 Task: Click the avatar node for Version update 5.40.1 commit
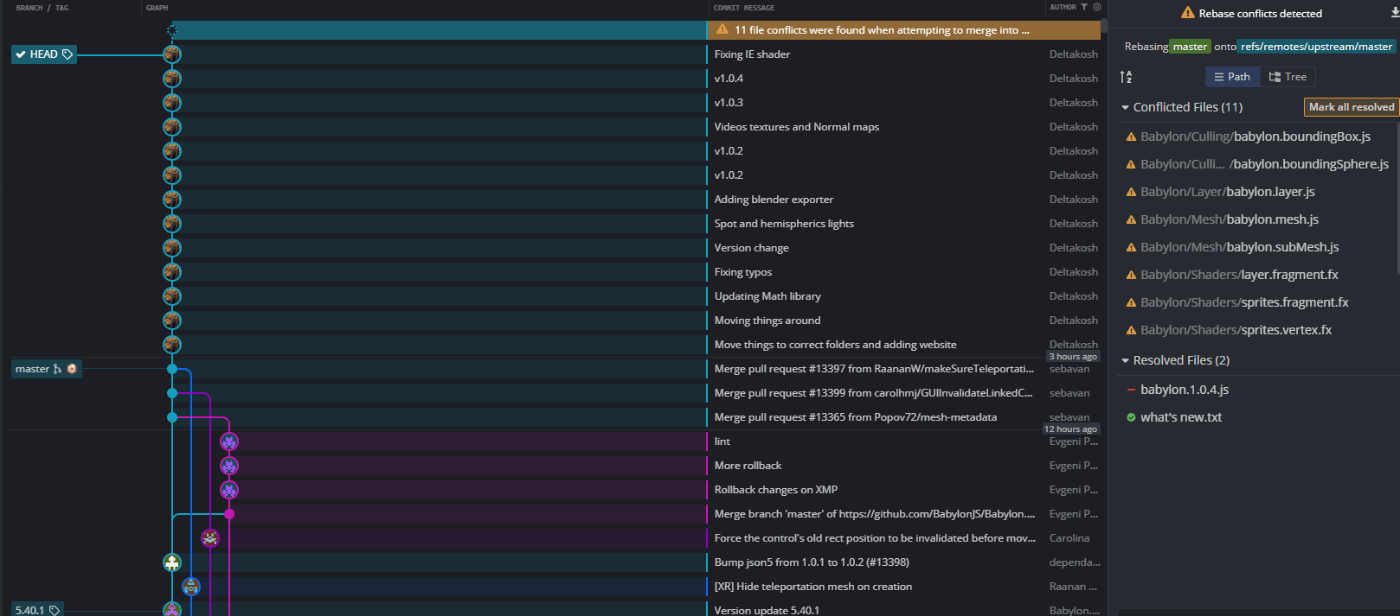coord(172,610)
